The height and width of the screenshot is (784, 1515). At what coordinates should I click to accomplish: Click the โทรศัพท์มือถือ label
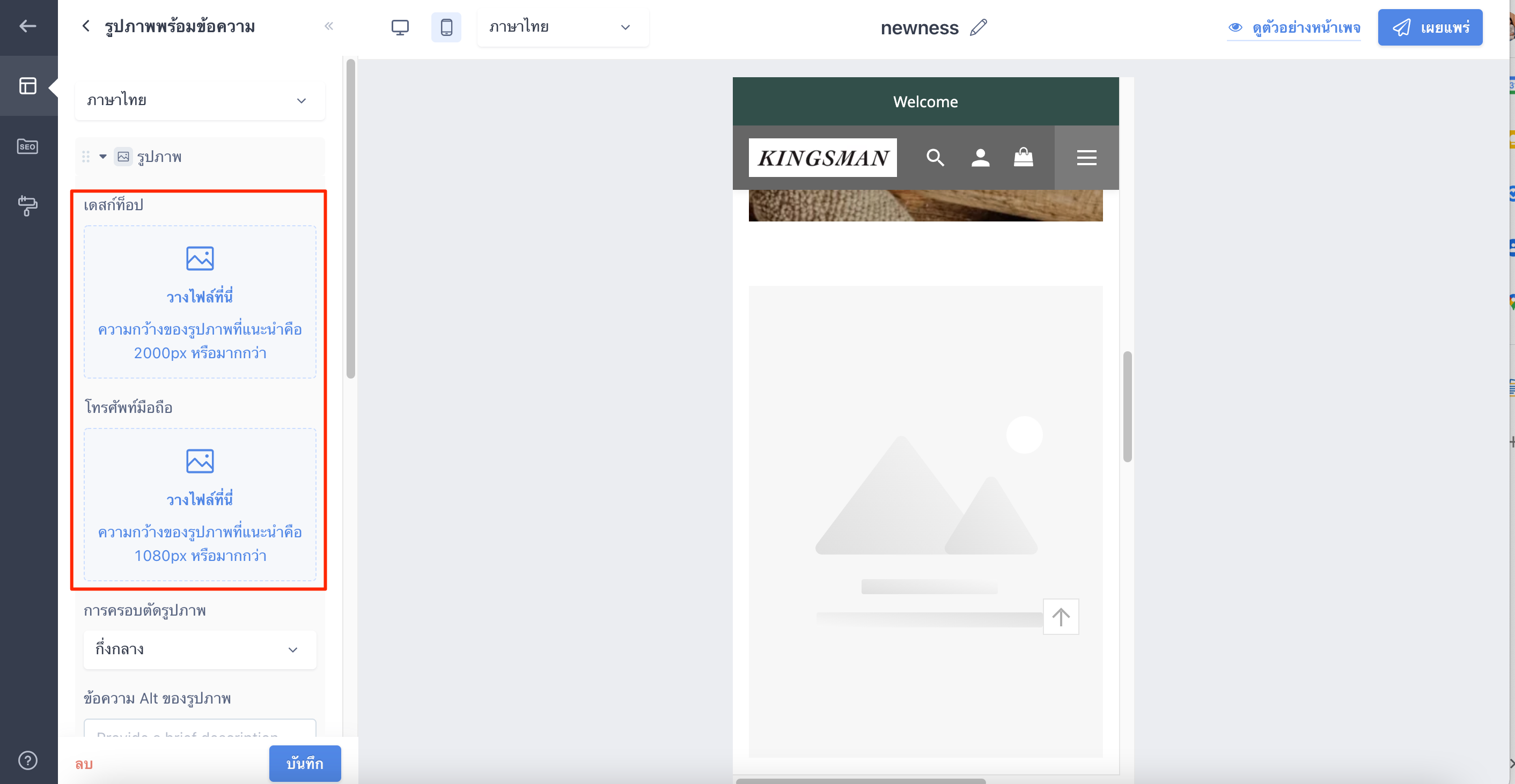(x=128, y=406)
